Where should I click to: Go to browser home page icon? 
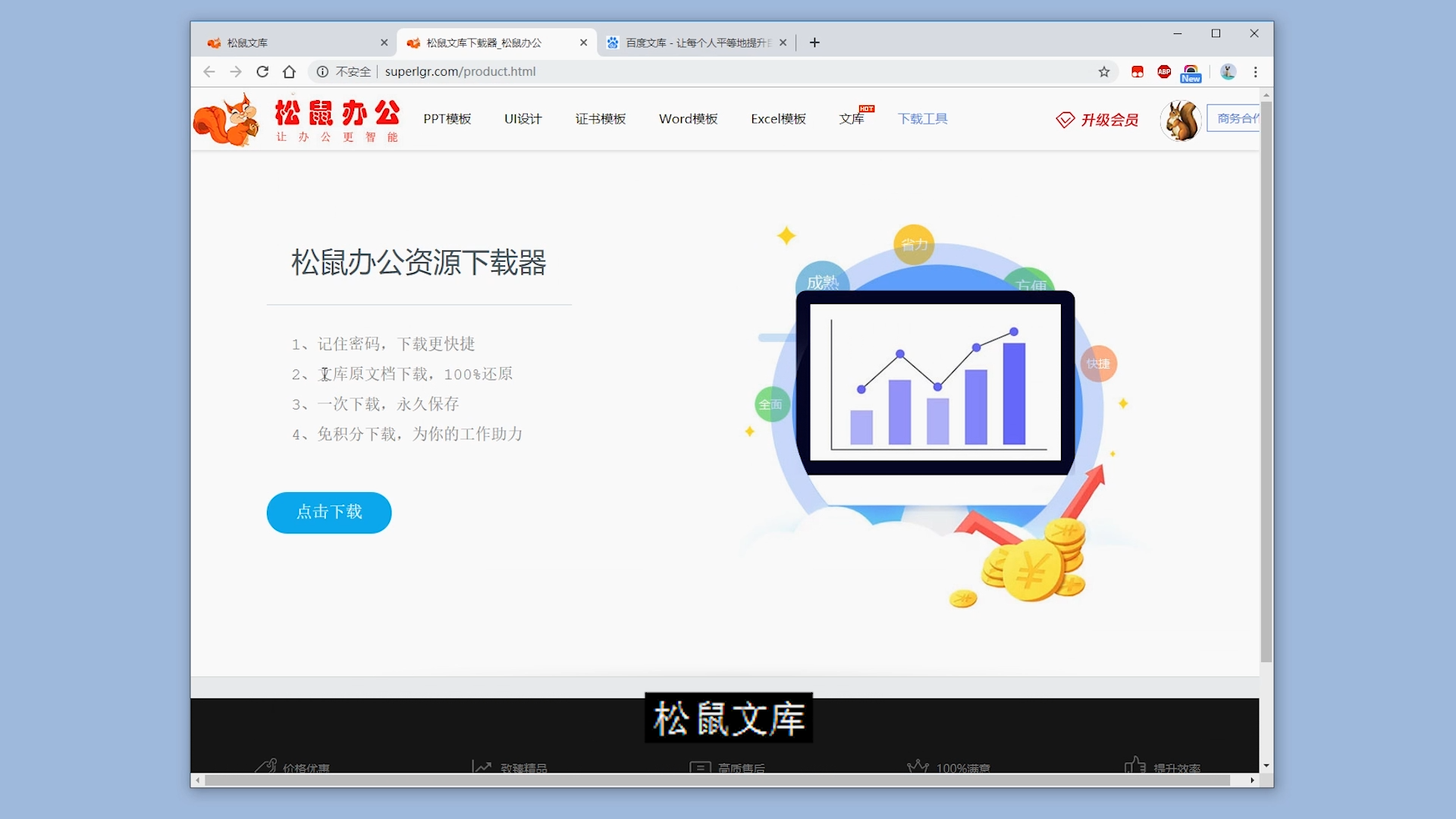pos(289,72)
